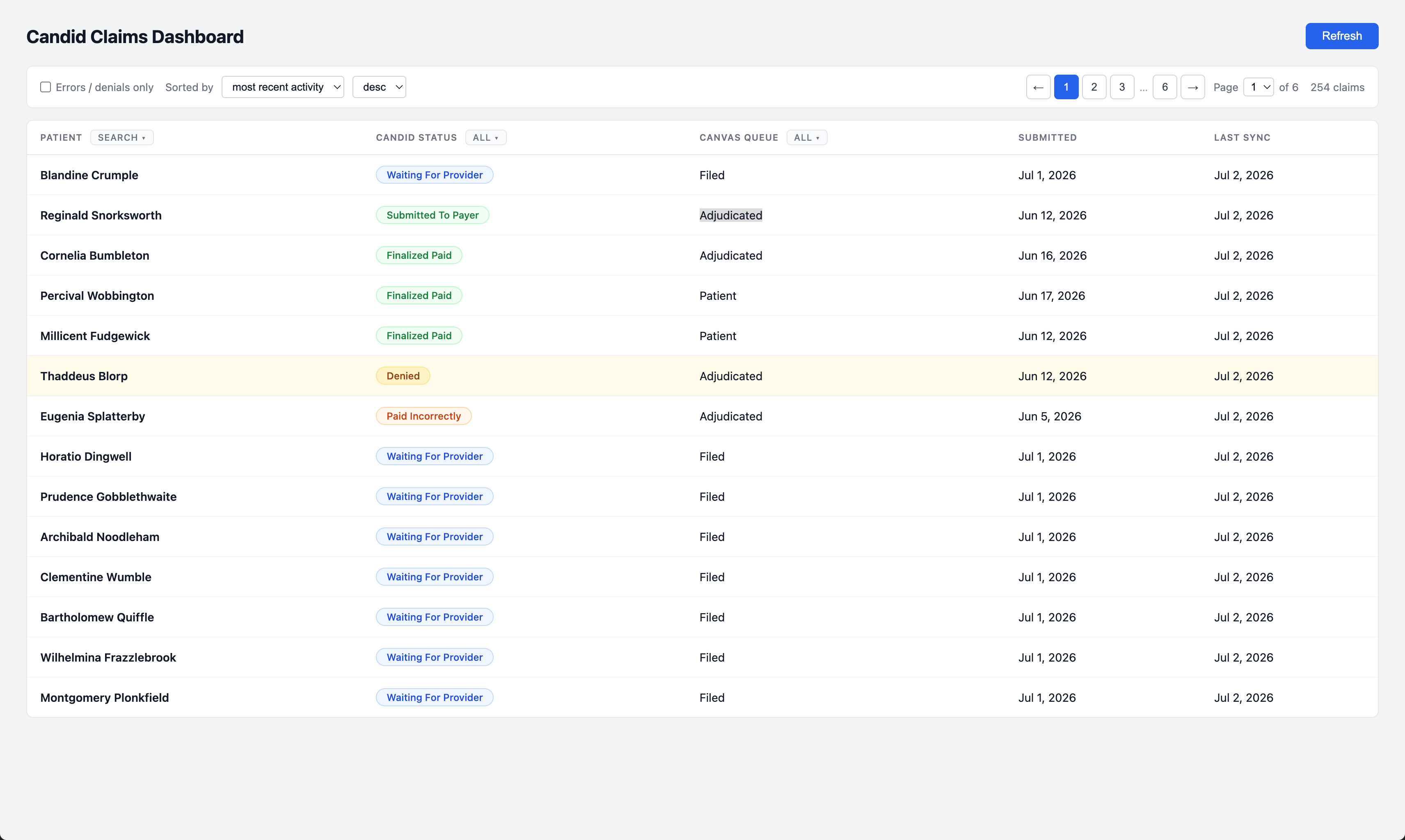
Task: Click the Submitted To Payer status badge
Action: 432,215
